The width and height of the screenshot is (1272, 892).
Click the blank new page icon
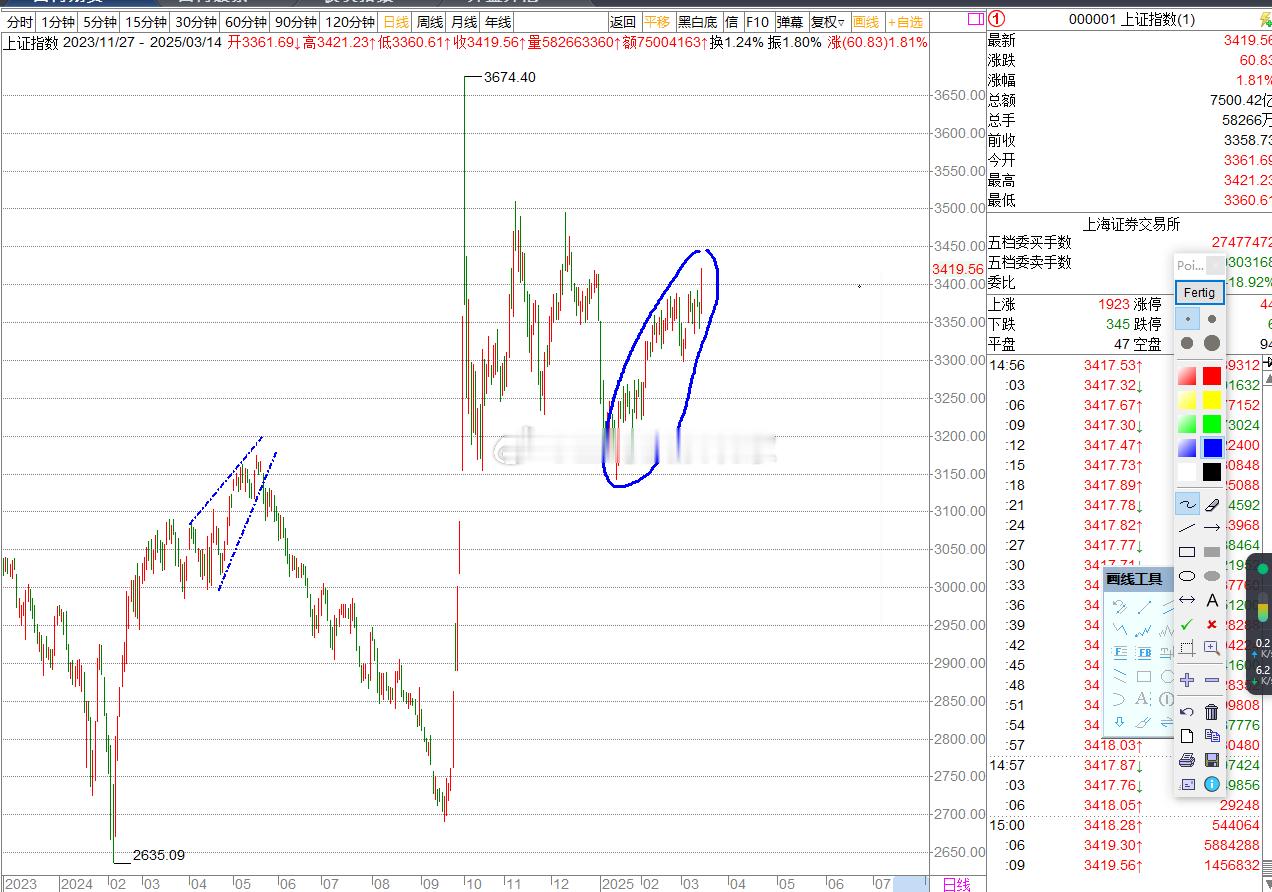pos(1187,736)
